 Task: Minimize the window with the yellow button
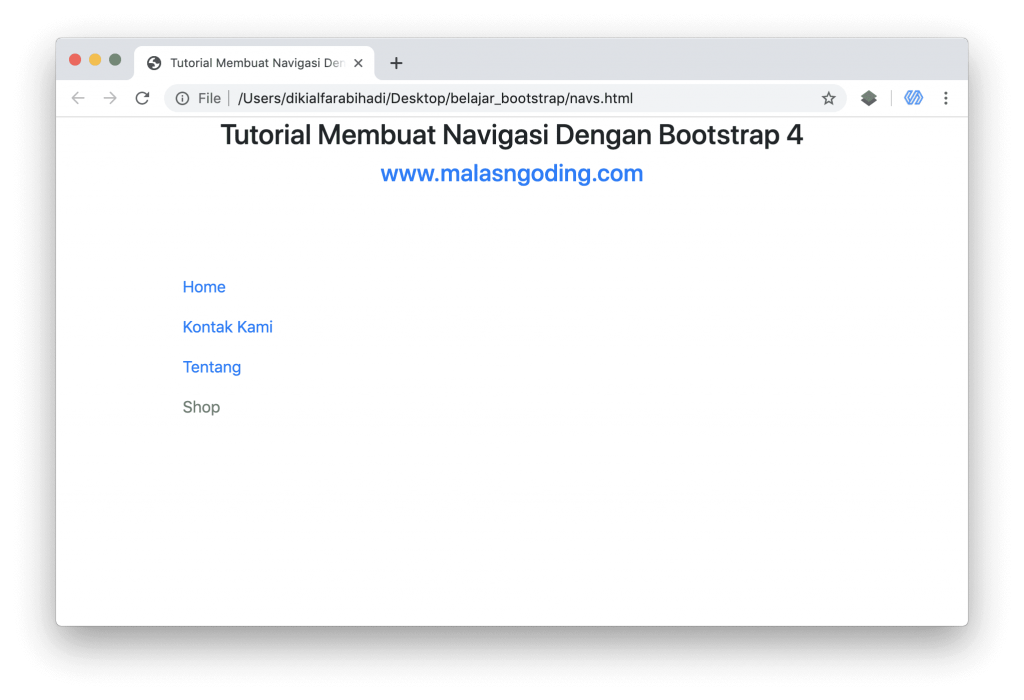point(95,60)
